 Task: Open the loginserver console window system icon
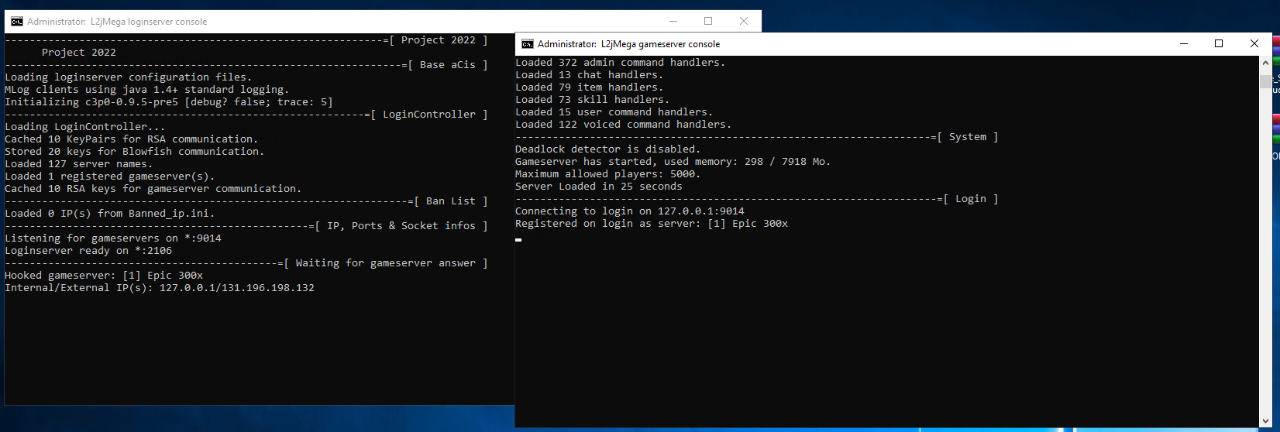17,21
